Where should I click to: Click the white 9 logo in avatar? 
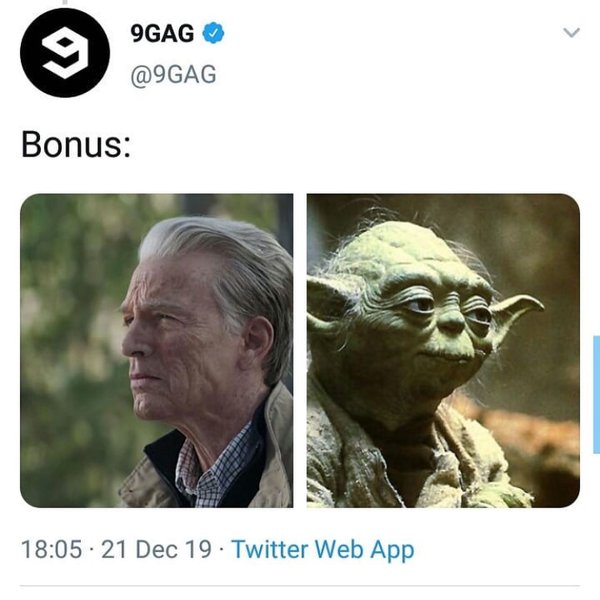coord(65,53)
